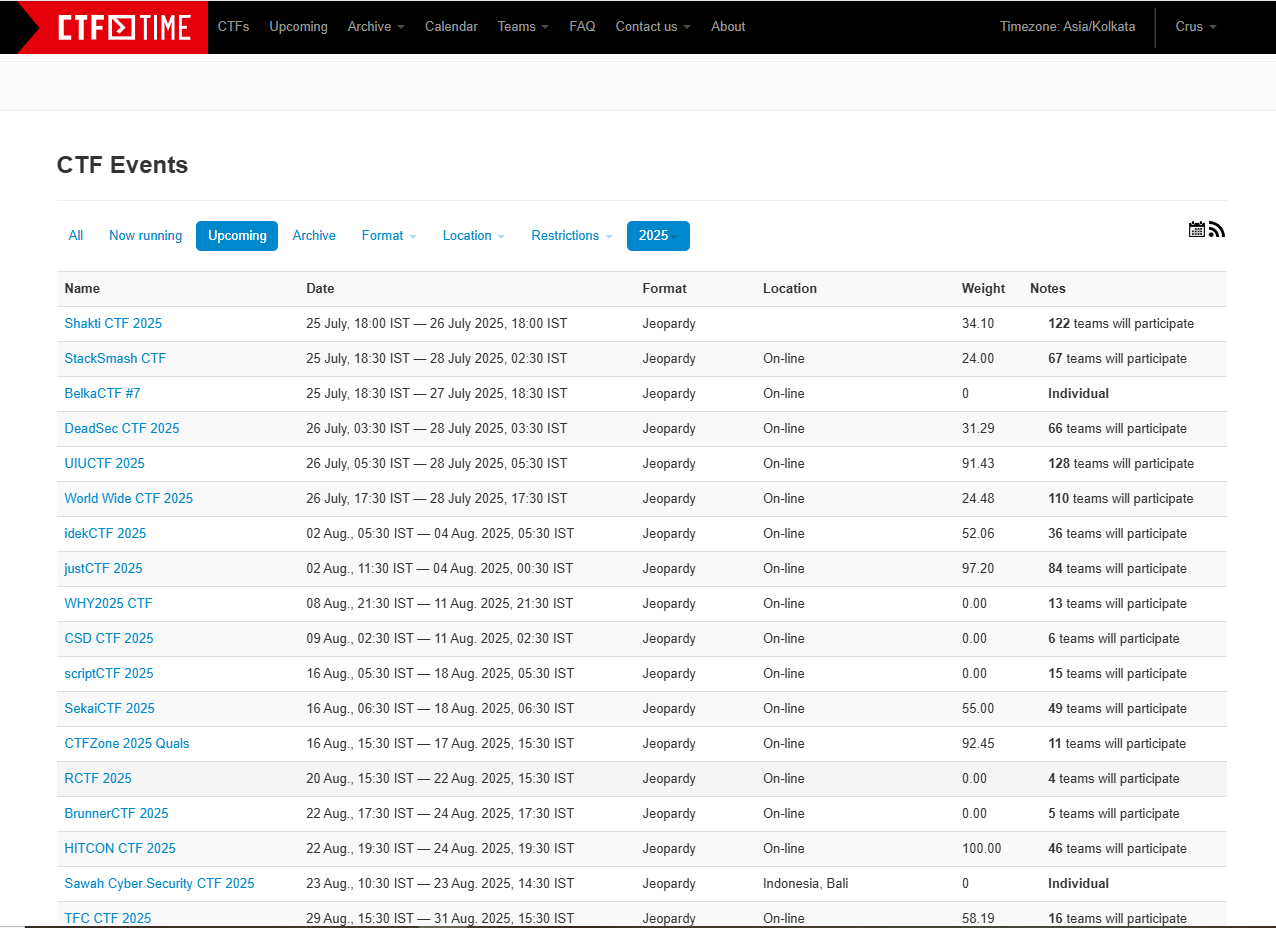
Task: Switch to the Now running tab
Action: [145, 236]
